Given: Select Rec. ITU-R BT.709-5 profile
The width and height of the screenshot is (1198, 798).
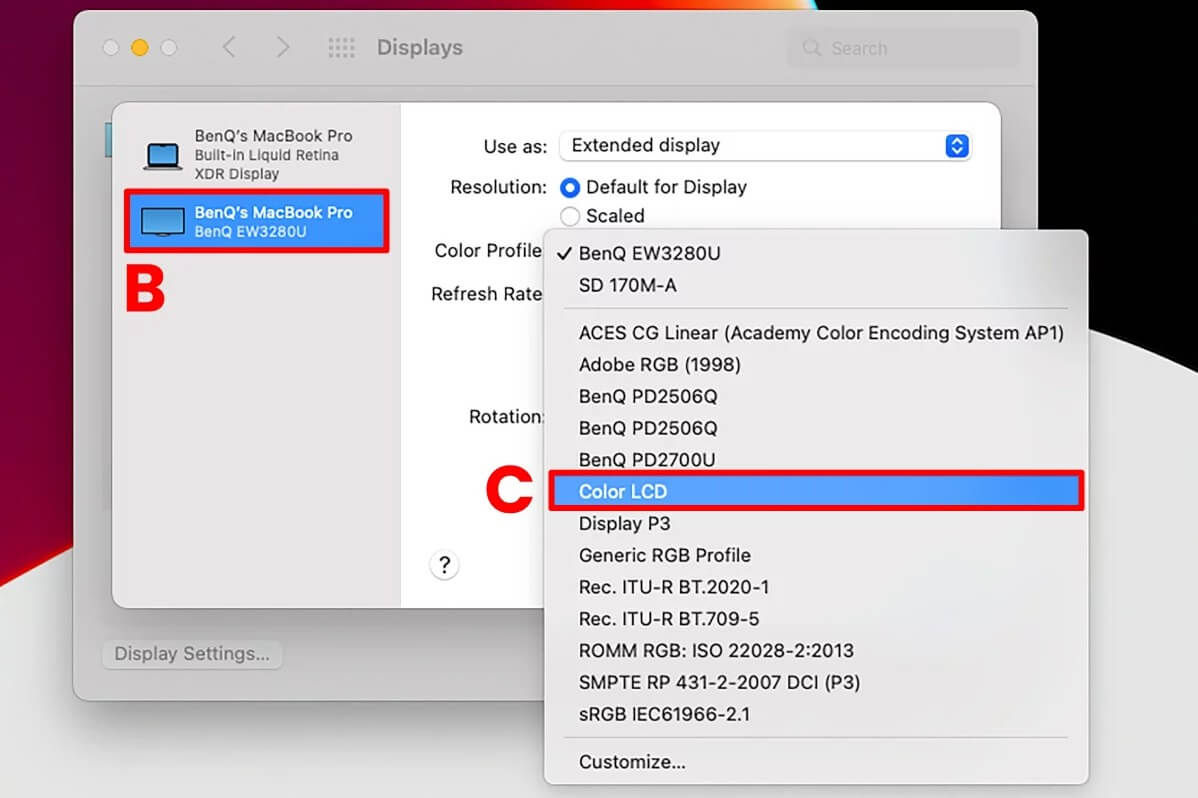Looking at the screenshot, I should point(815,618).
